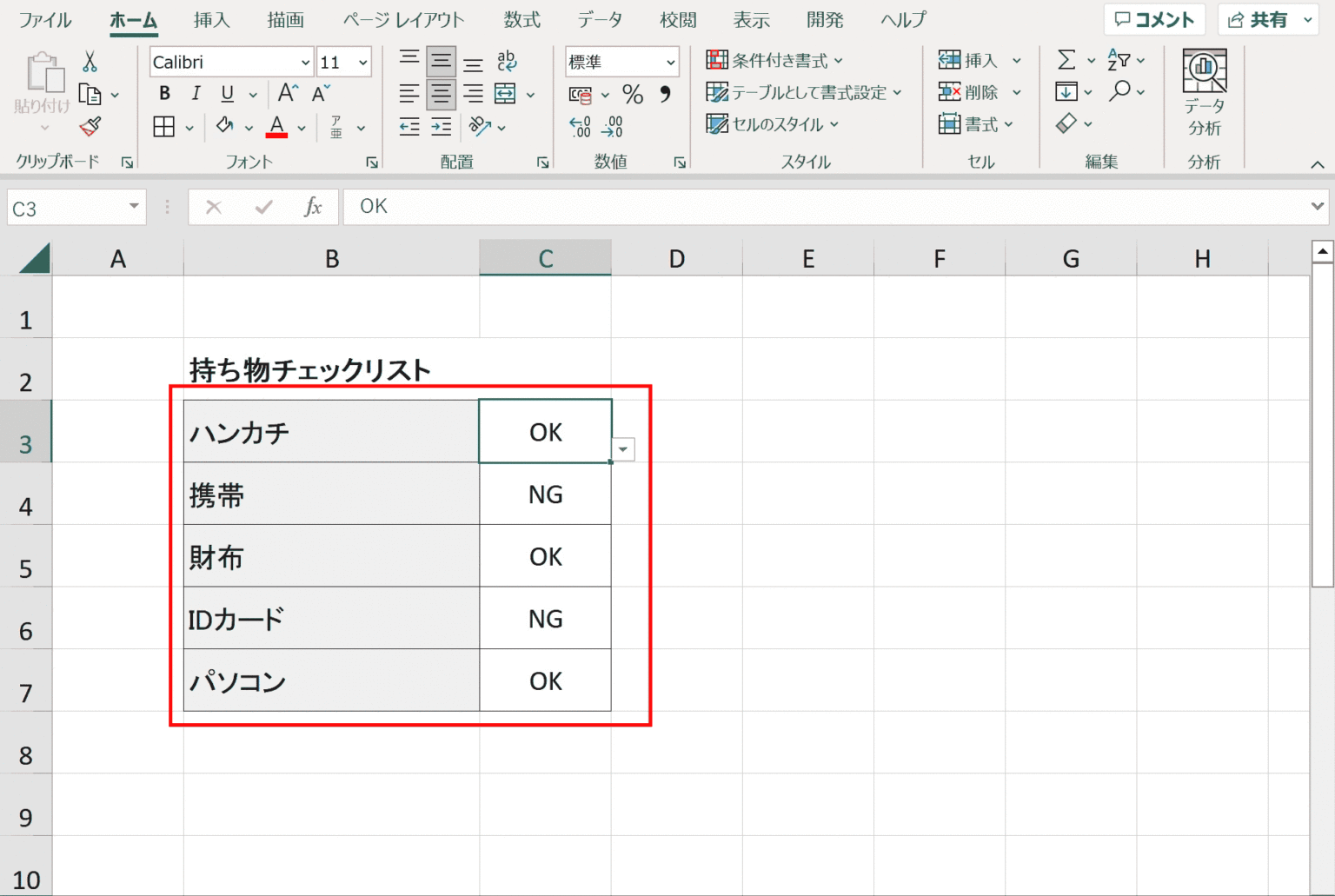Screen dimensions: 1335x896
Task: Click inside the formula bar
Action: 608,206
